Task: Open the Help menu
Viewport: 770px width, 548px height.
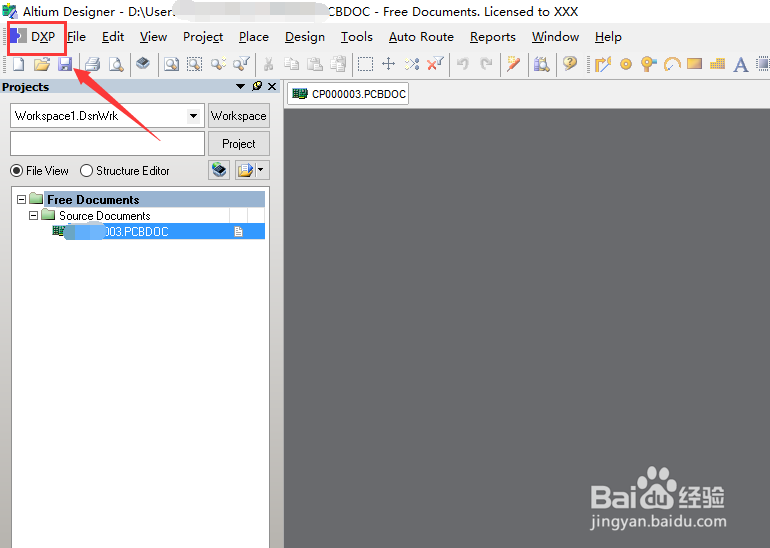Action: click(608, 37)
